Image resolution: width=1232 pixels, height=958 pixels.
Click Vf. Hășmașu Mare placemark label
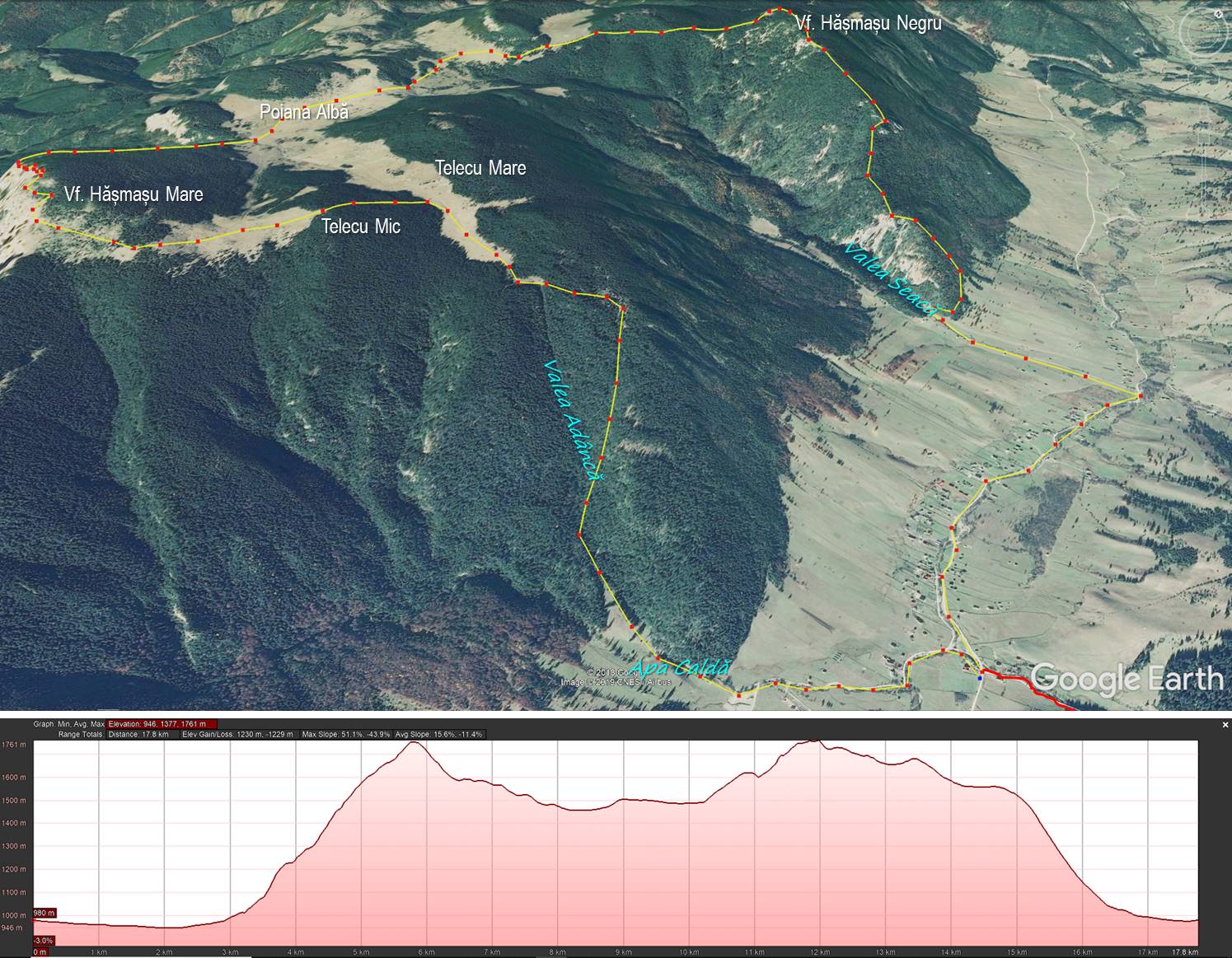point(134,194)
